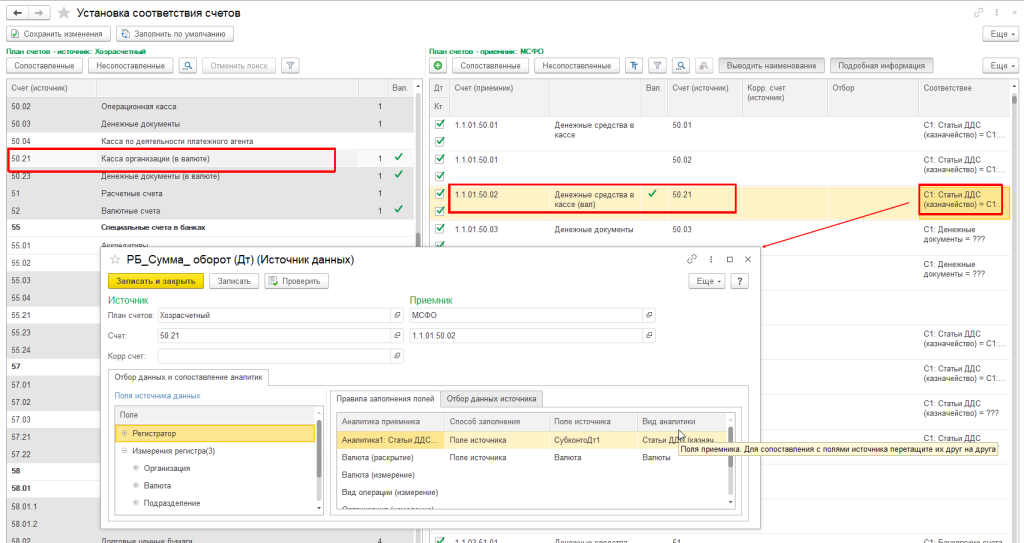Collapse the Измерения регистра(3) node
The image size is (1024, 543).
click(x=124, y=451)
